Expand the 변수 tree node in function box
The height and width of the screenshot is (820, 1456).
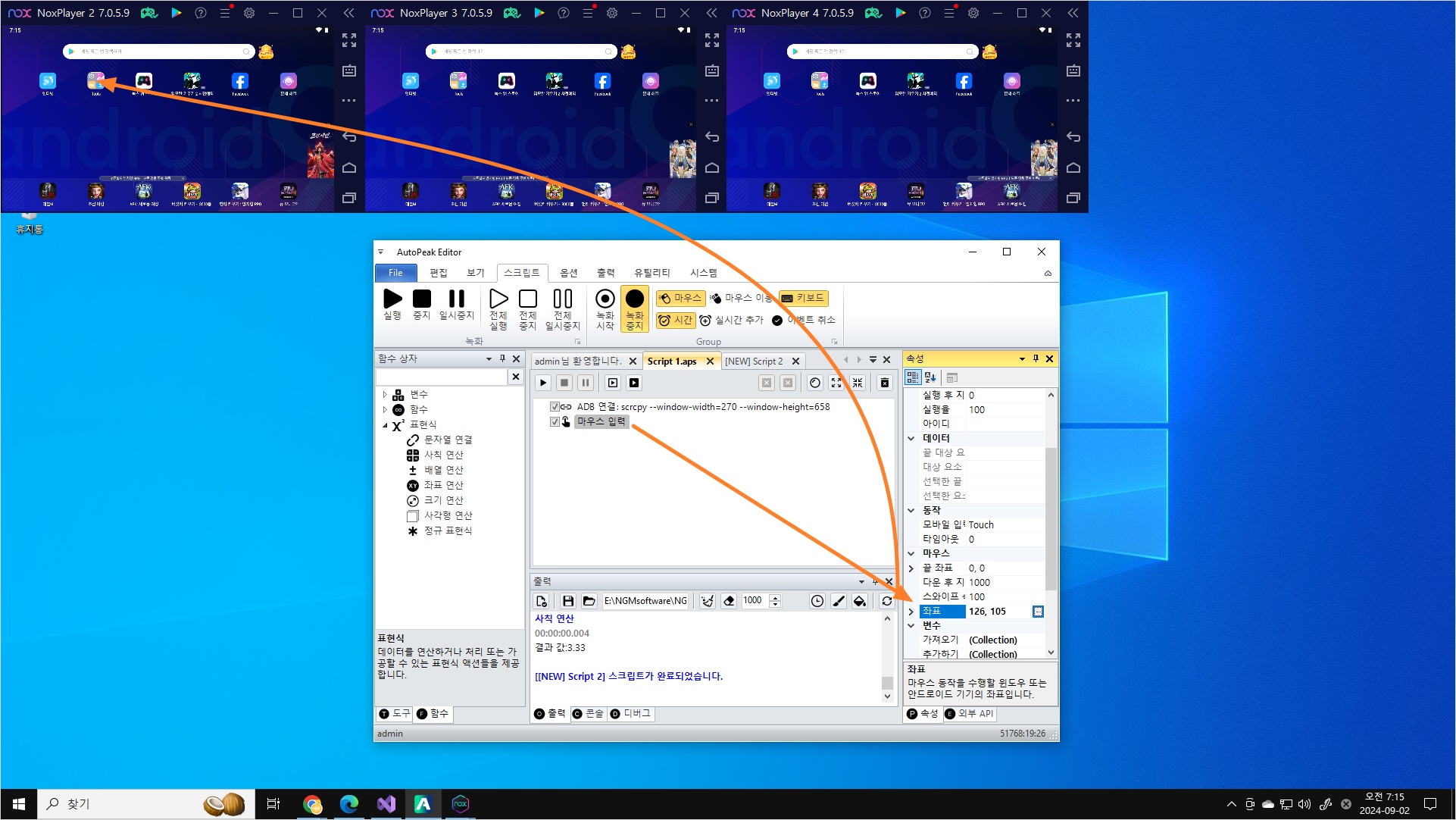pos(385,395)
